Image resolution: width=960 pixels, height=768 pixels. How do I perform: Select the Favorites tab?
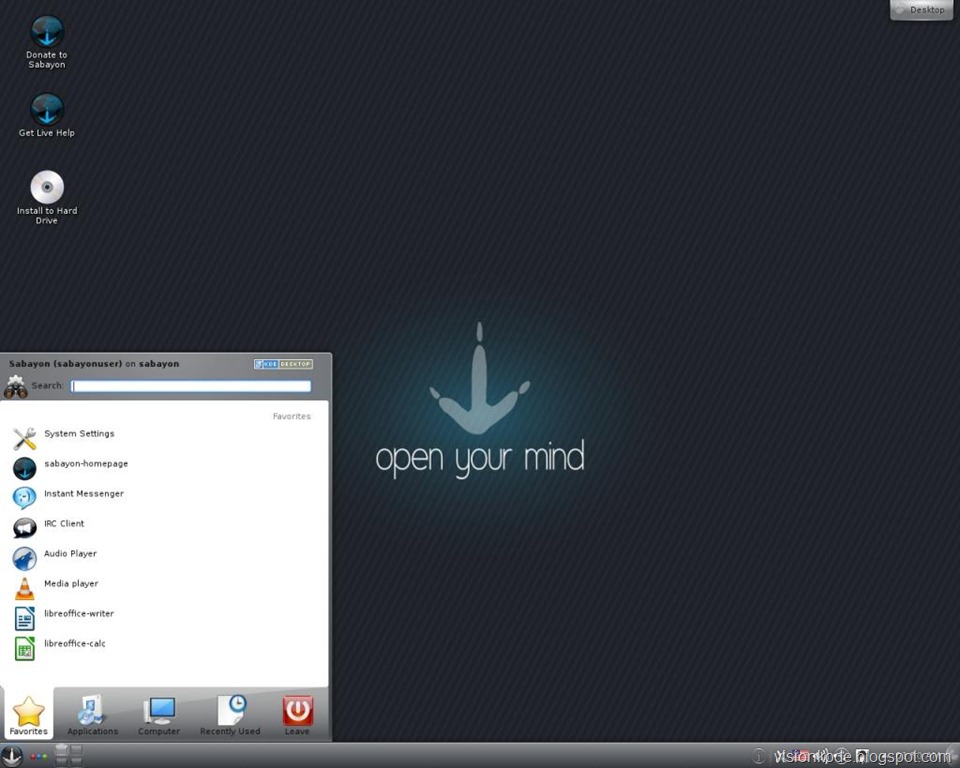point(28,715)
